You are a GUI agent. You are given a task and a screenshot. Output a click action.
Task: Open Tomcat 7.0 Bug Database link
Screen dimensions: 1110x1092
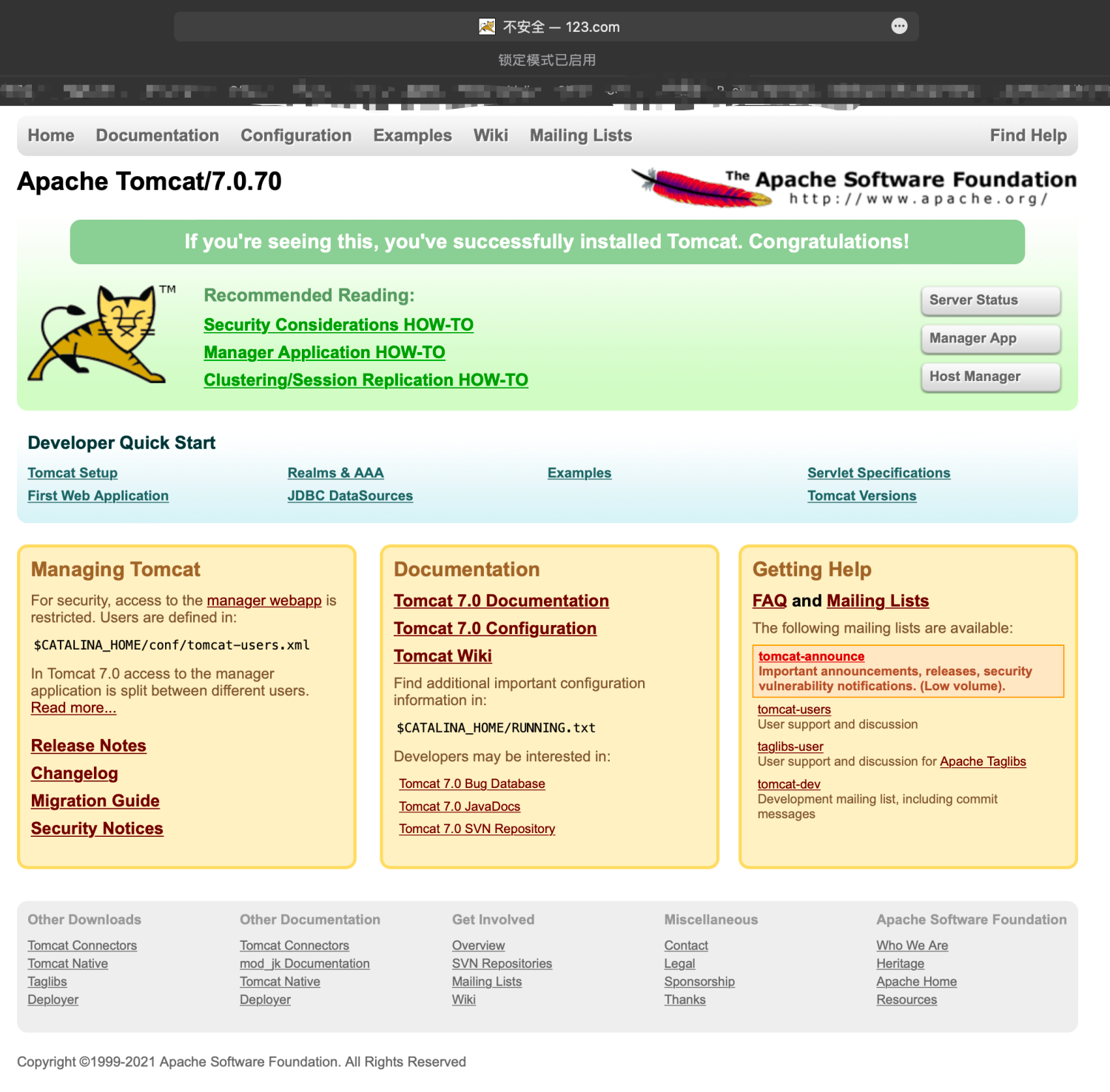pos(471,784)
